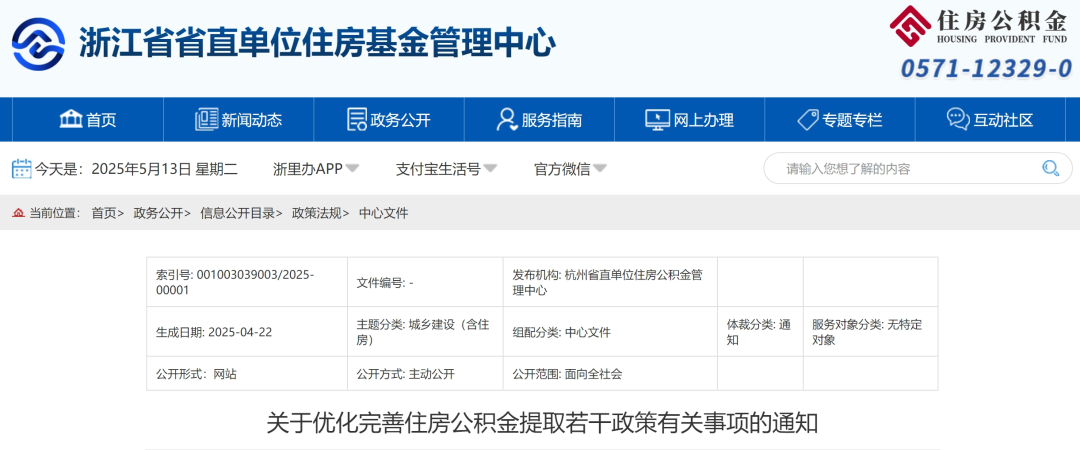Go to 政策法规 in the breadcrumb
This screenshot has width=1080, height=450.
coord(316,213)
